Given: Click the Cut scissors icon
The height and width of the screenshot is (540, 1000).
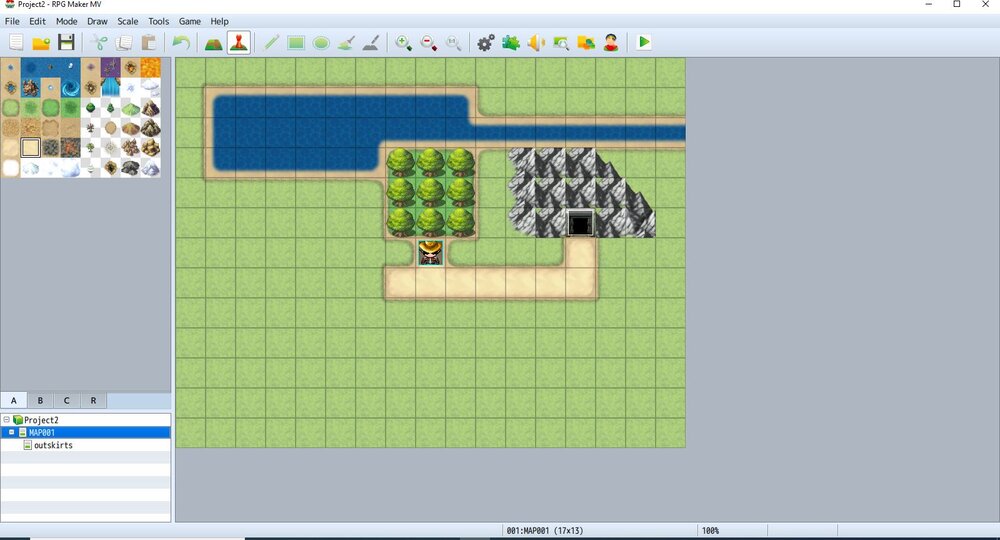Looking at the screenshot, I should [x=99, y=43].
